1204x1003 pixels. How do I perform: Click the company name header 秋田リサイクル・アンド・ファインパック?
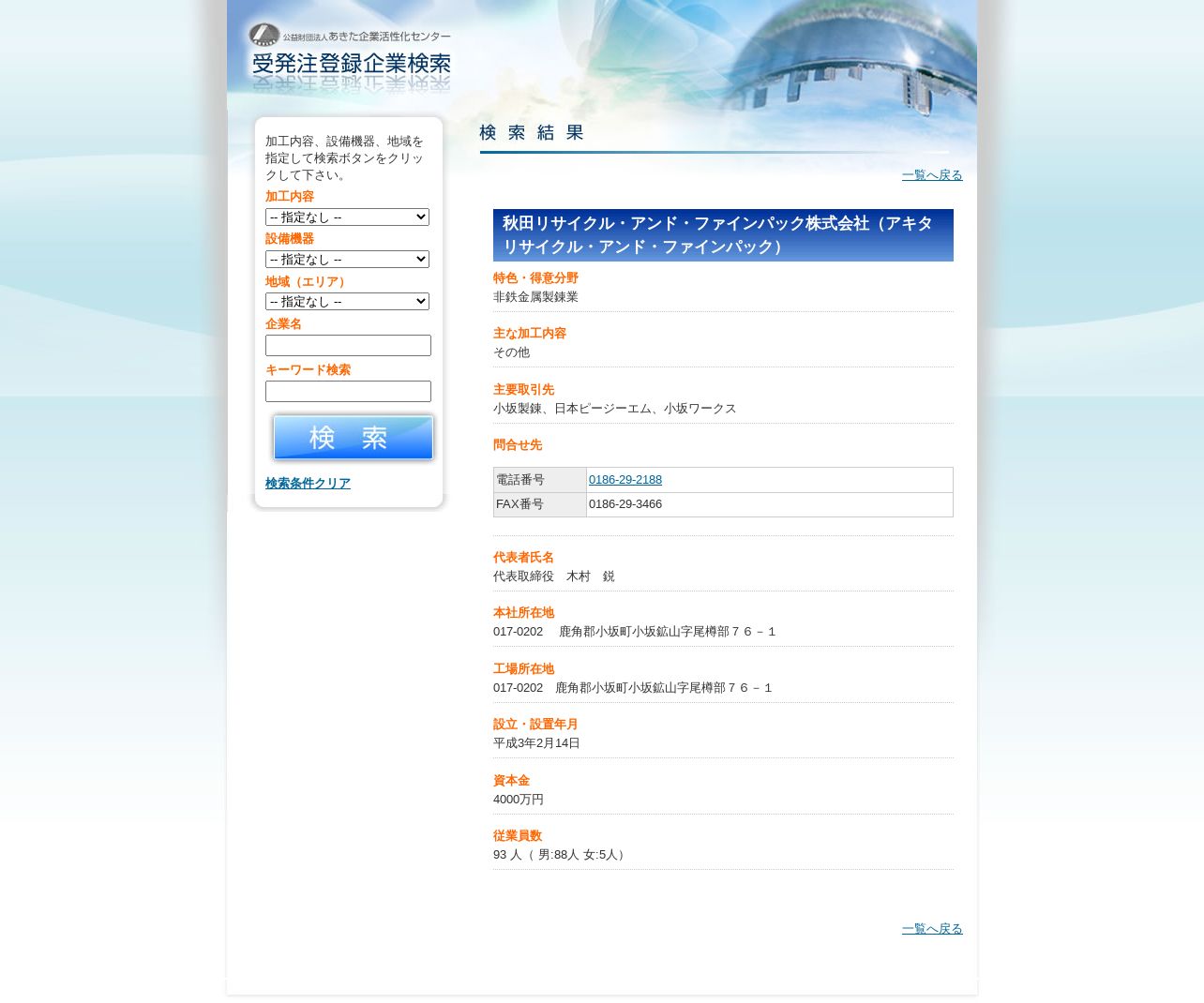tap(723, 235)
